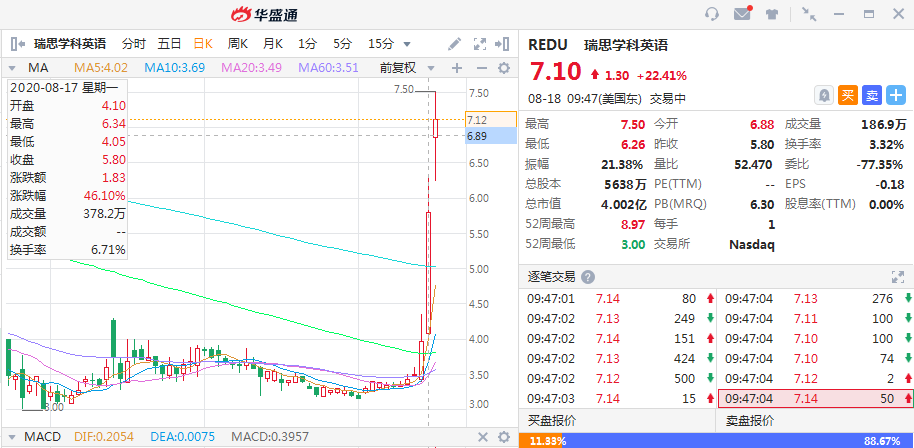
Task: Select the 09:47:01 7.14 80 trade row
Action: [618, 299]
